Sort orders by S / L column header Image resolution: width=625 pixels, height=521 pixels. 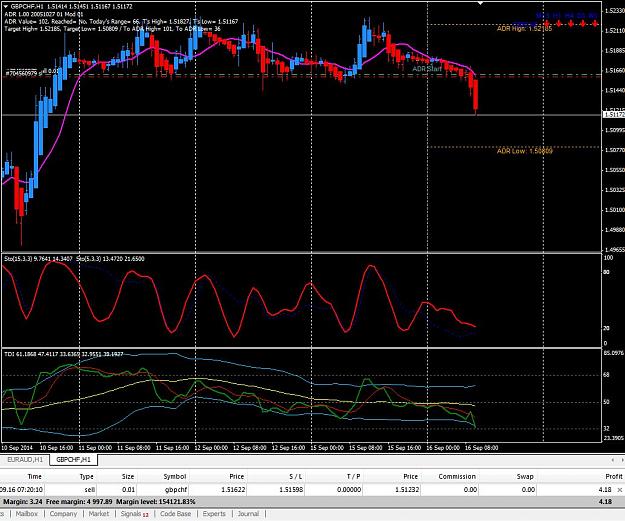pyautogui.click(x=295, y=476)
